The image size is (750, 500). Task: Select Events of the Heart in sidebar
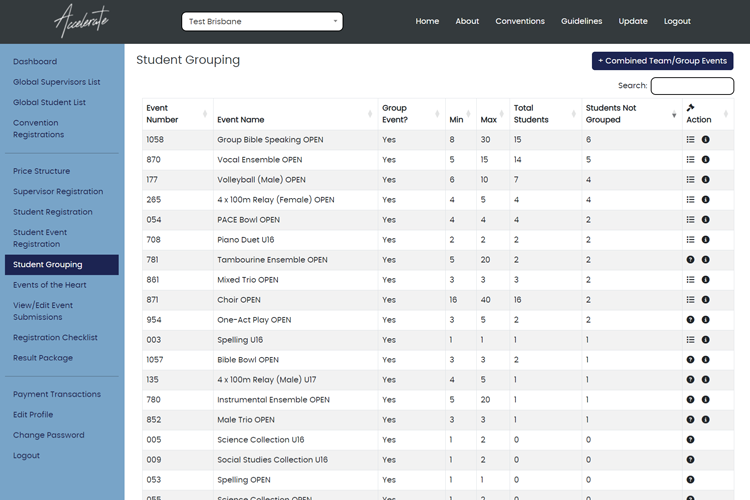click(x=49, y=285)
